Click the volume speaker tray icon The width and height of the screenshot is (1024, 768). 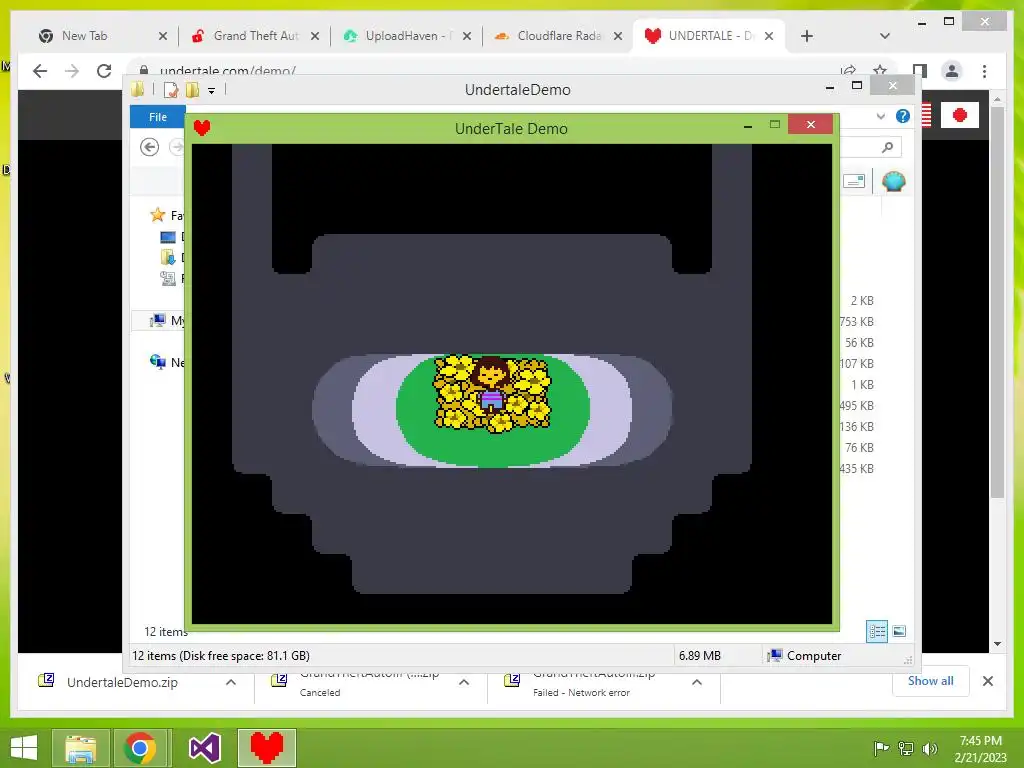(929, 748)
